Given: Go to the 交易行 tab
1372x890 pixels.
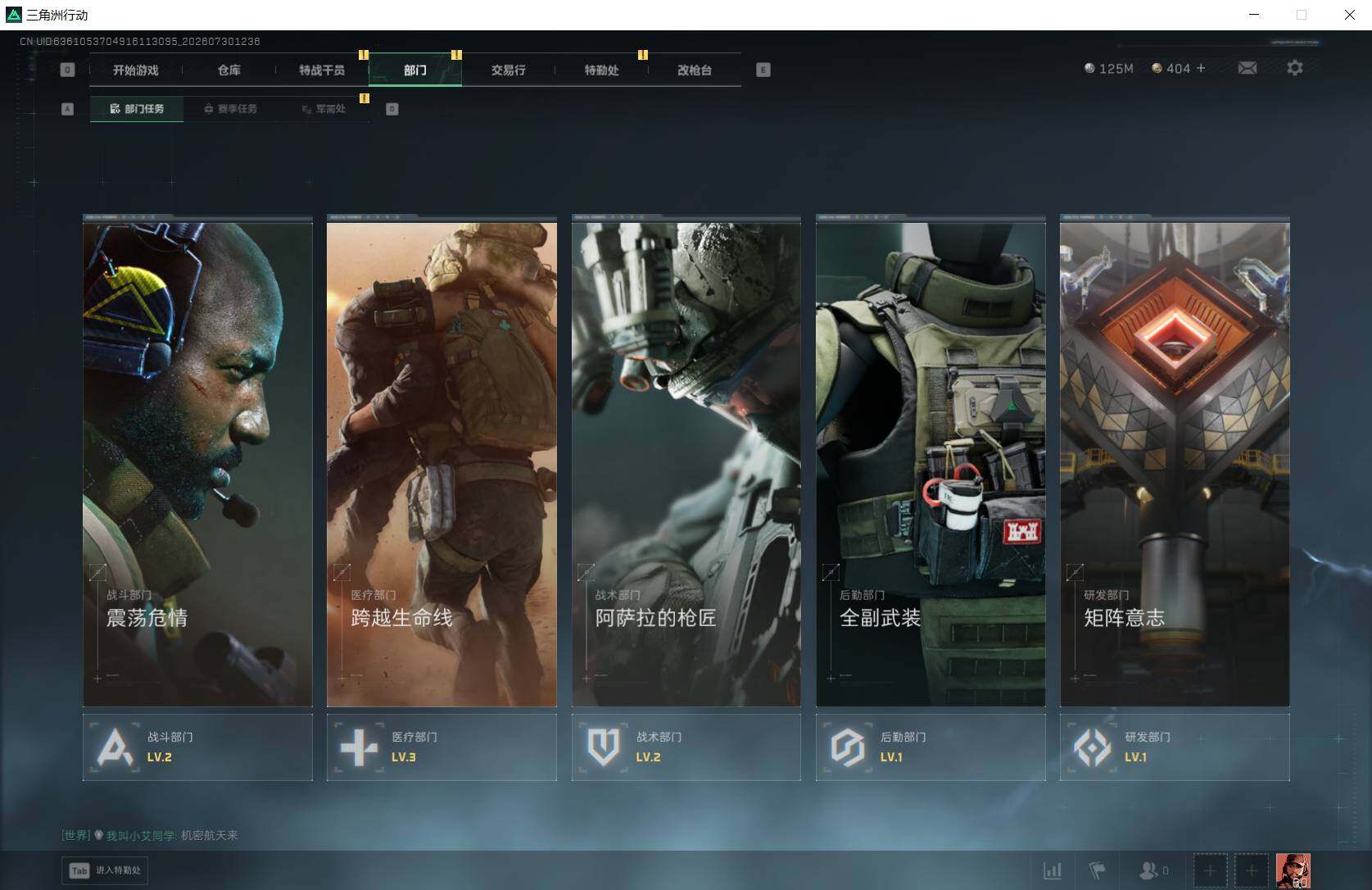Looking at the screenshot, I should (508, 70).
